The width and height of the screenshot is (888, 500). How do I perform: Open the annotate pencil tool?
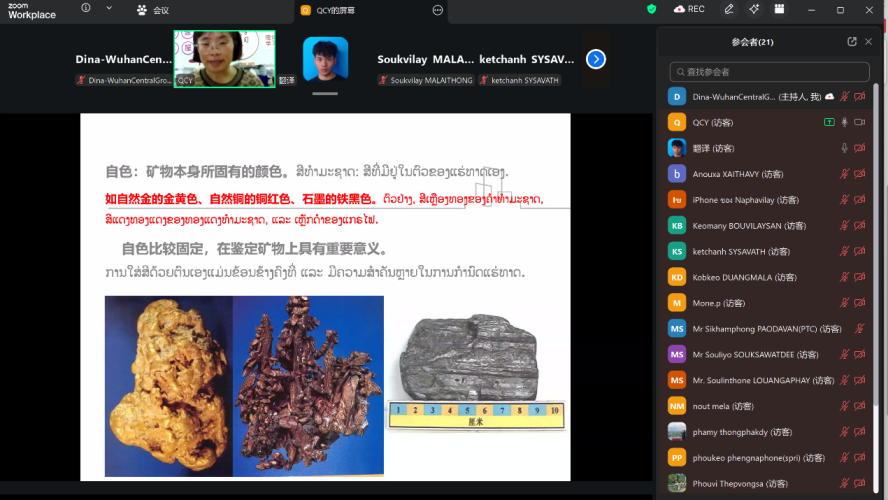(x=729, y=9)
